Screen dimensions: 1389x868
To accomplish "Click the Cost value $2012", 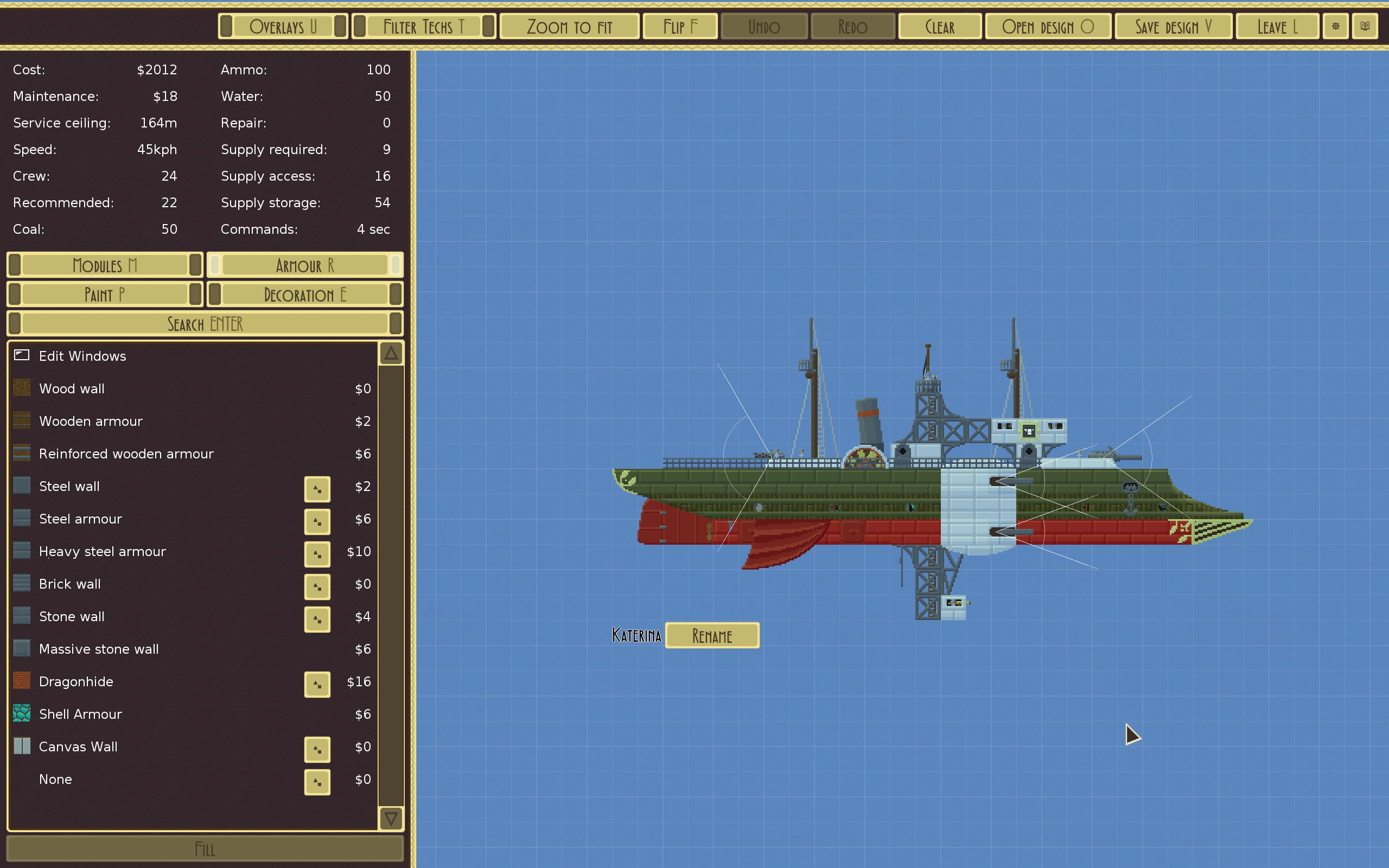I will [x=157, y=69].
